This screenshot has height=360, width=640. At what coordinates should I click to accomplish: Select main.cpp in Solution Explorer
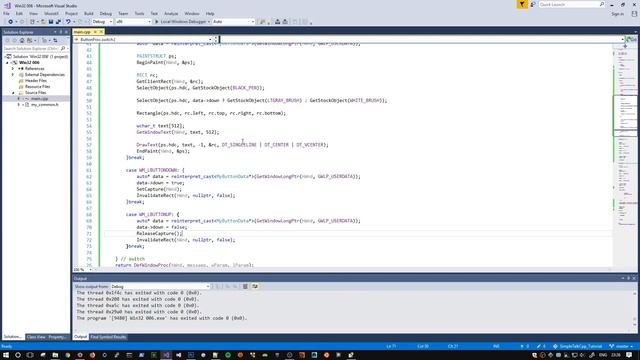point(40,99)
